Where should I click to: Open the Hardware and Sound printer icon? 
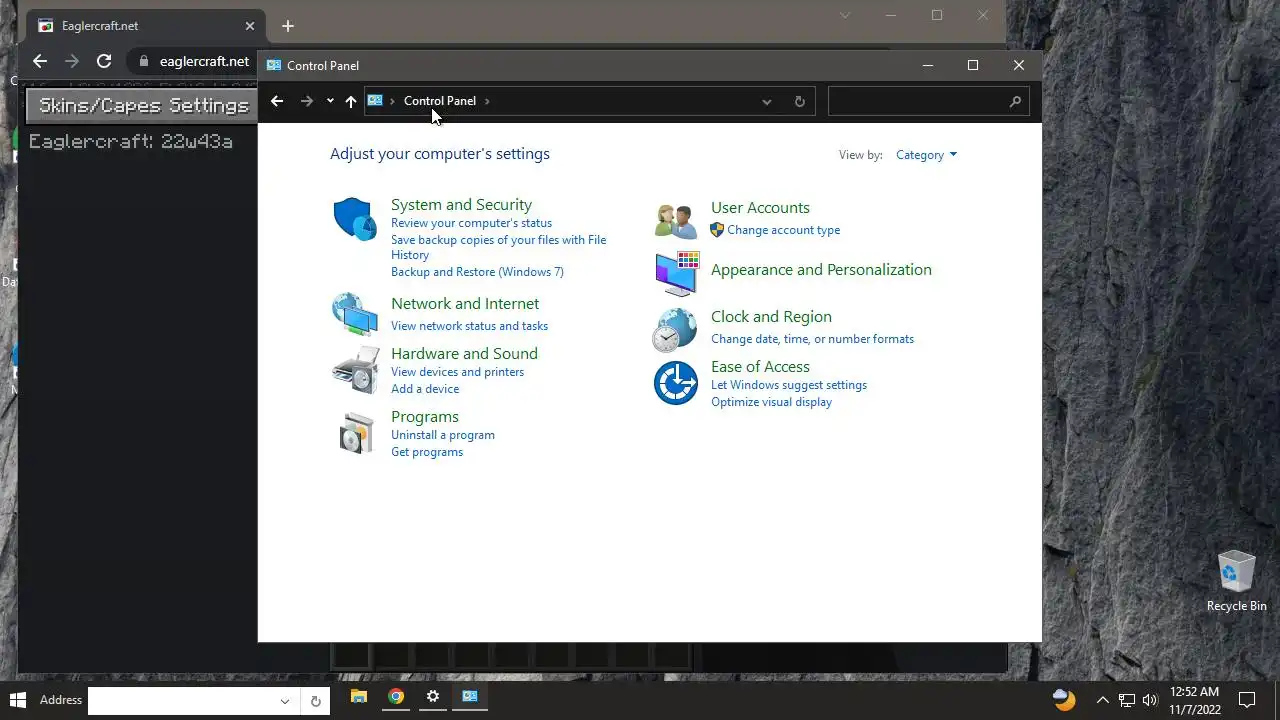356,370
